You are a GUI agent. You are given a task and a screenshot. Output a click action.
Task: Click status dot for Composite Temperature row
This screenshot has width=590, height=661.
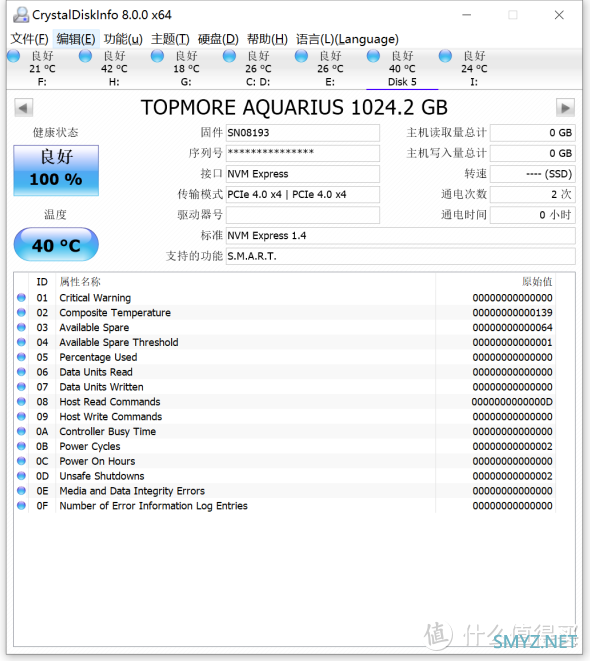click(x=21, y=312)
